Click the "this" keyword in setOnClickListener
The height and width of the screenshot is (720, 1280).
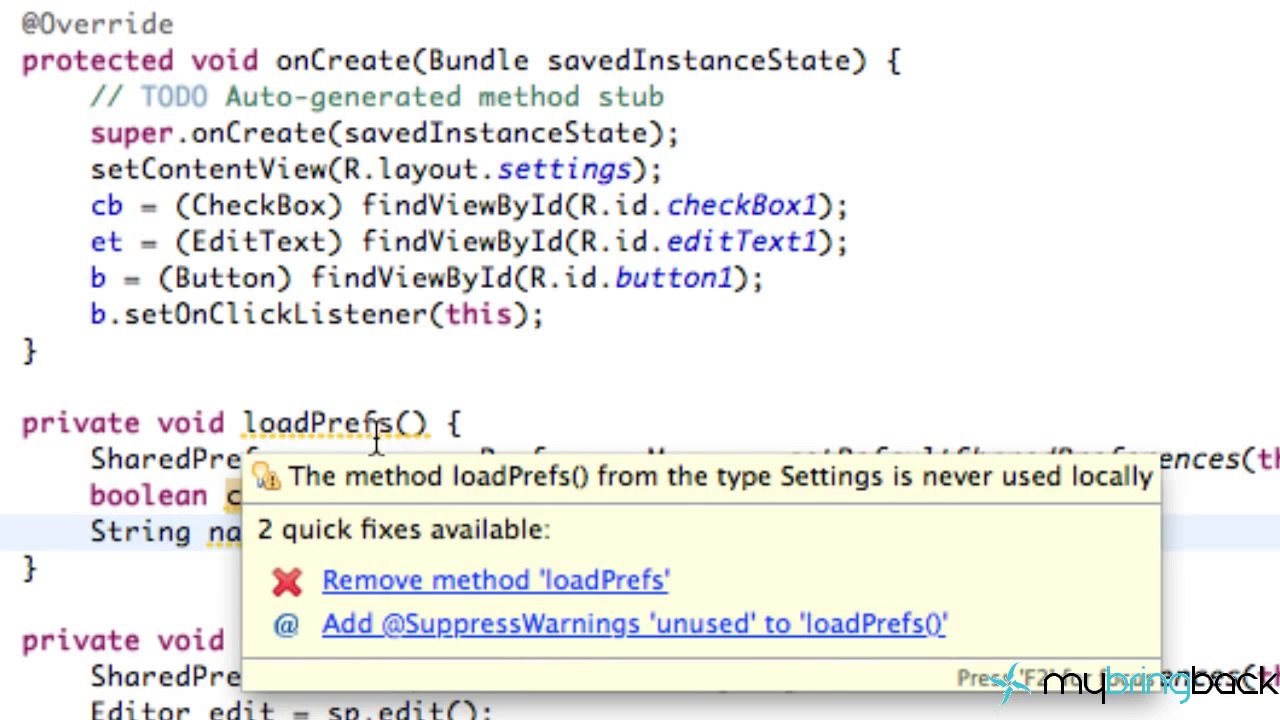478,315
